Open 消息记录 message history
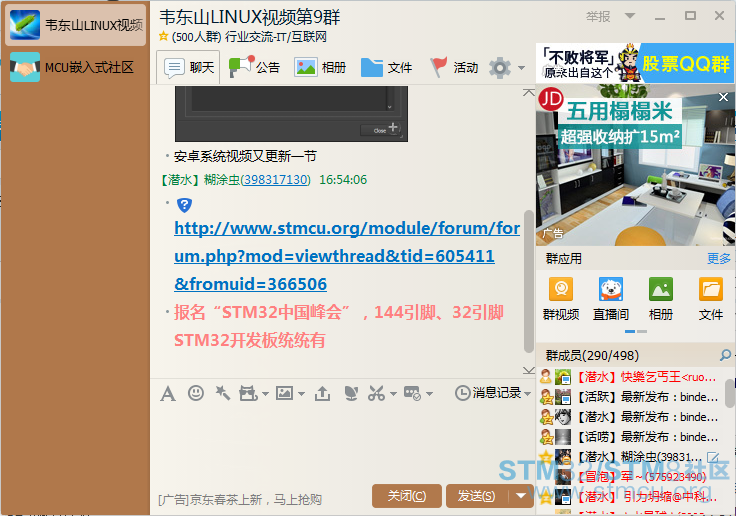The width and height of the screenshot is (736, 516). click(489, 393)
